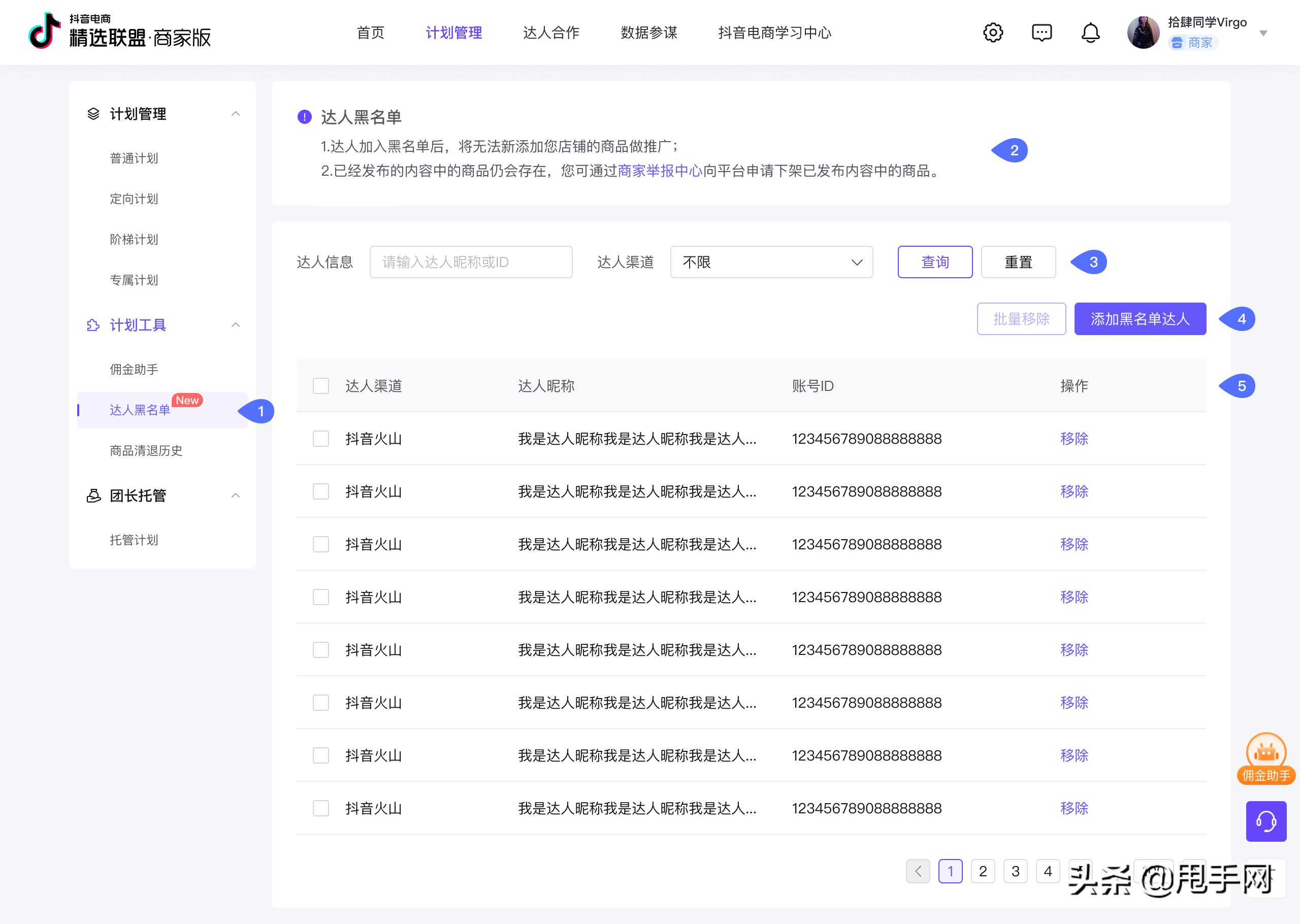Click 移除 in the last table row
Viewport: 1300px width, 924px height.
point(1074,808)
